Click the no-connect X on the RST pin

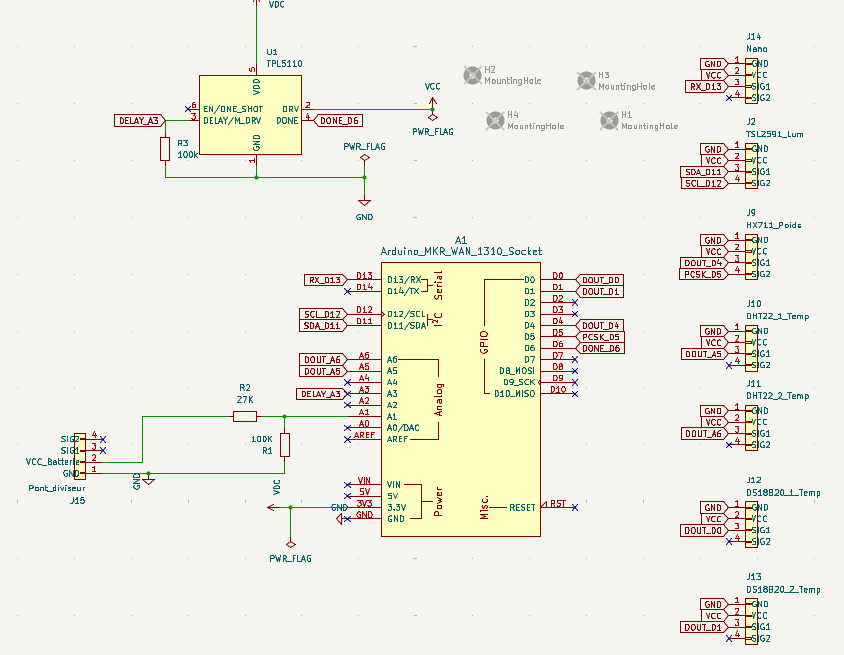tap(575, 507)
